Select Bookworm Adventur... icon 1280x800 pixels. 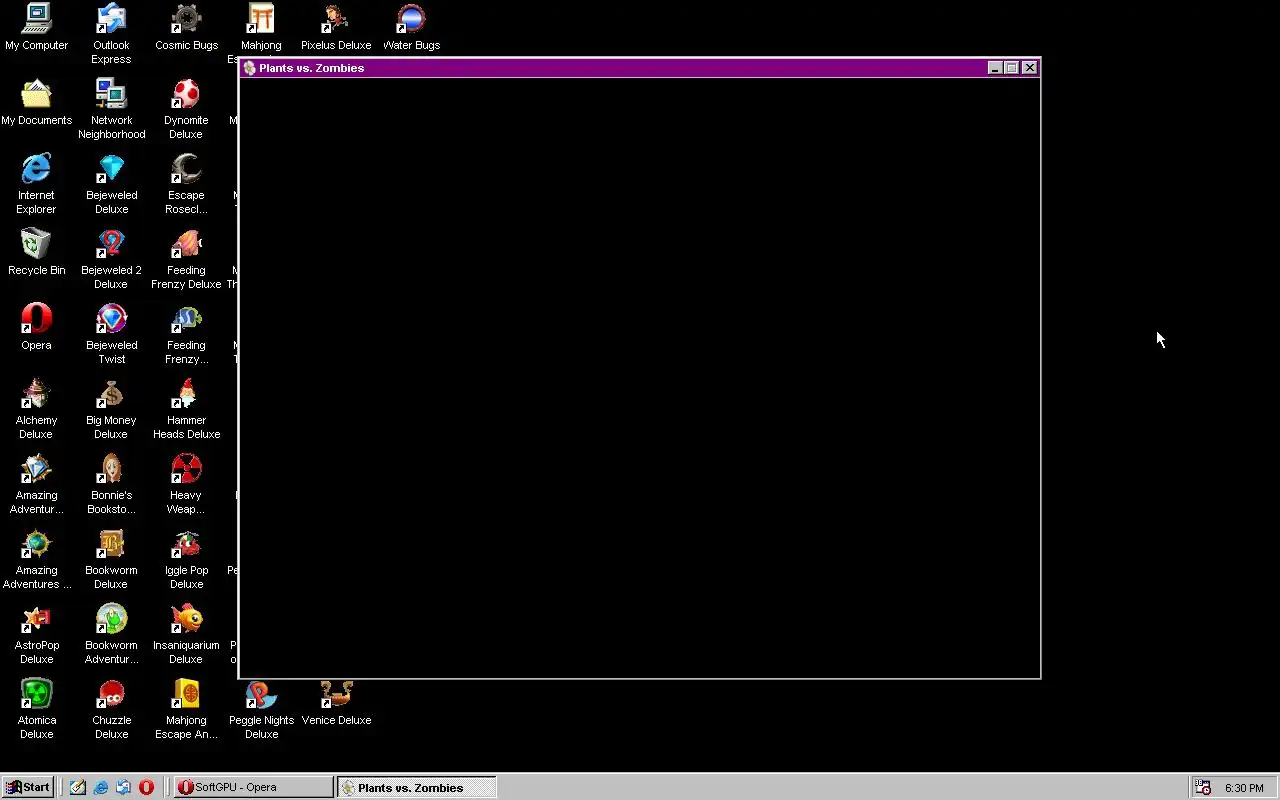pyautogui.click(x=111, y=634)
